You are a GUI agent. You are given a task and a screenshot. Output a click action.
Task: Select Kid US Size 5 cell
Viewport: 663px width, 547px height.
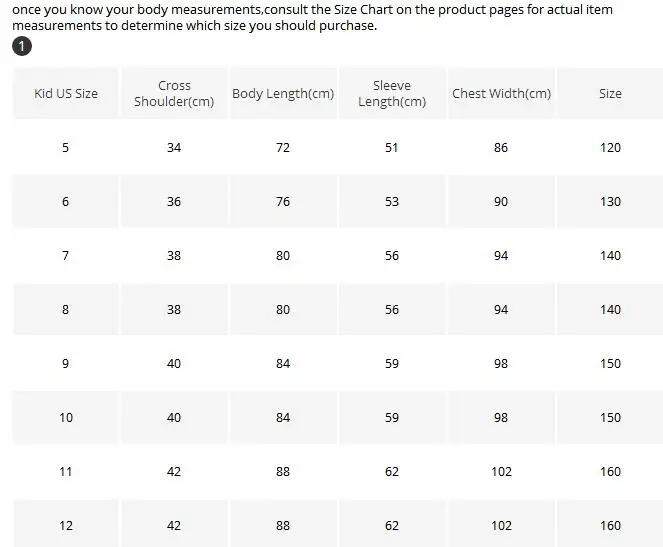coord(66,147)
